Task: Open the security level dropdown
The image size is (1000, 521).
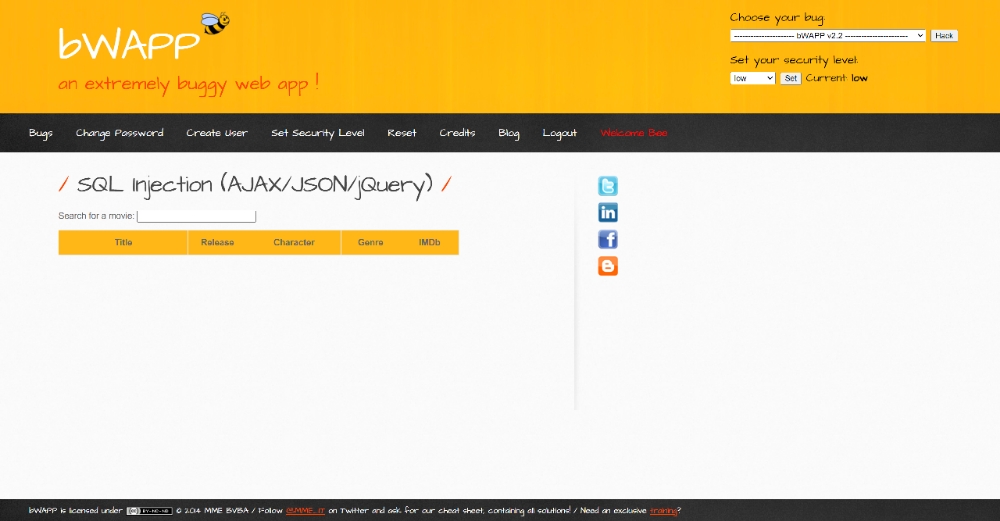Action: [753, 78]
